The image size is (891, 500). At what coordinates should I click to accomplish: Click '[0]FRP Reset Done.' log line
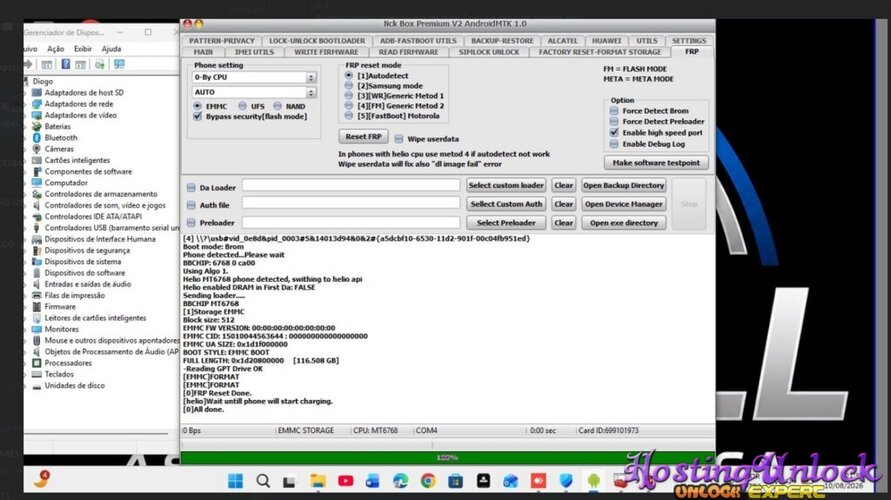point(217,393)
